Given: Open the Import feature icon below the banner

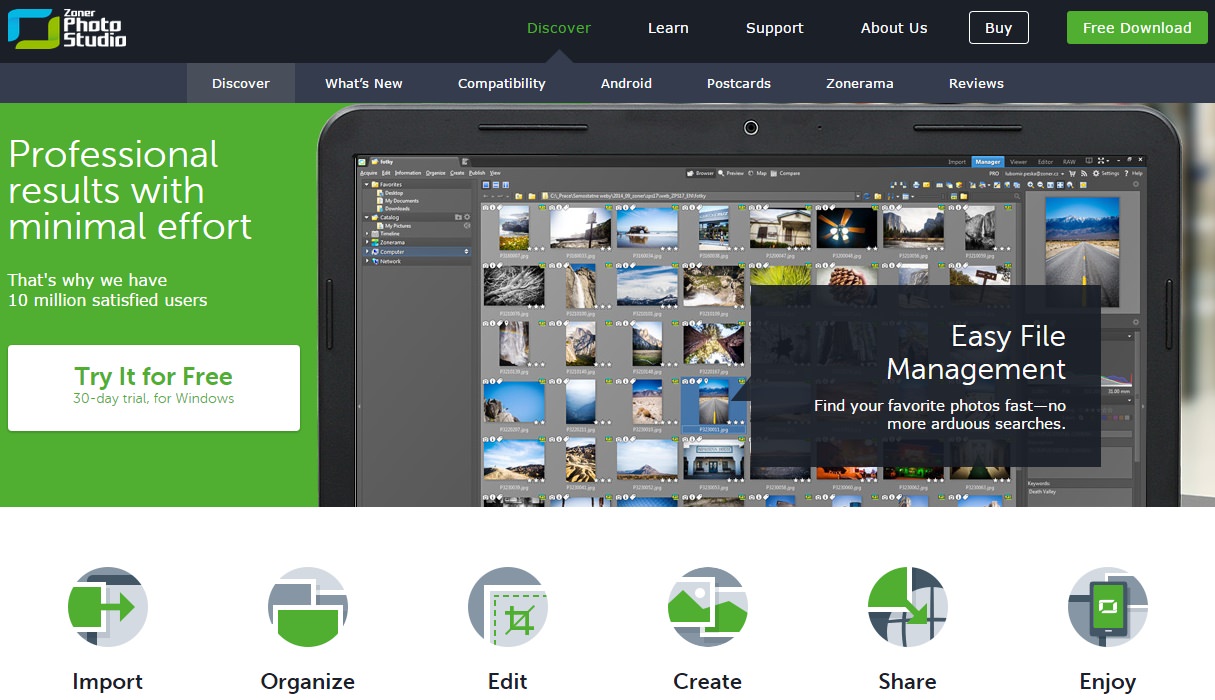Looking at the screenshot, I should click(108, 607).
